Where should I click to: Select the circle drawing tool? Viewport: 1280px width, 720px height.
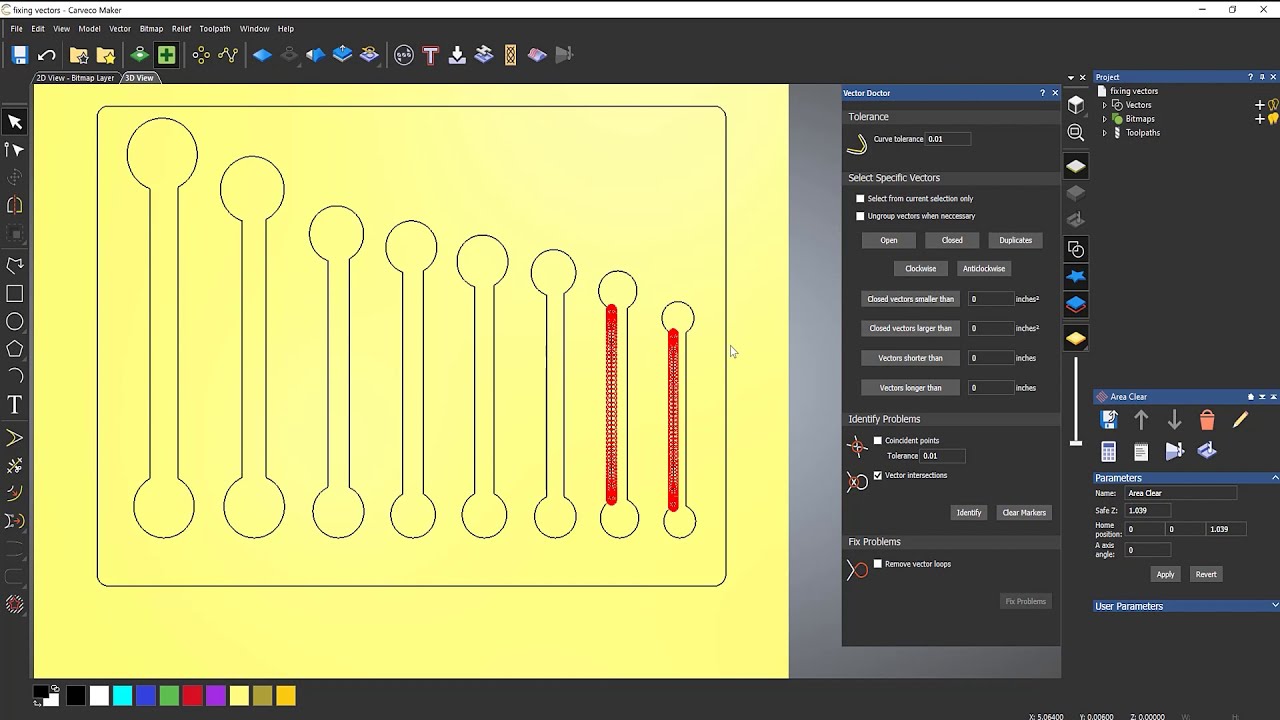(x=15, y=321)
